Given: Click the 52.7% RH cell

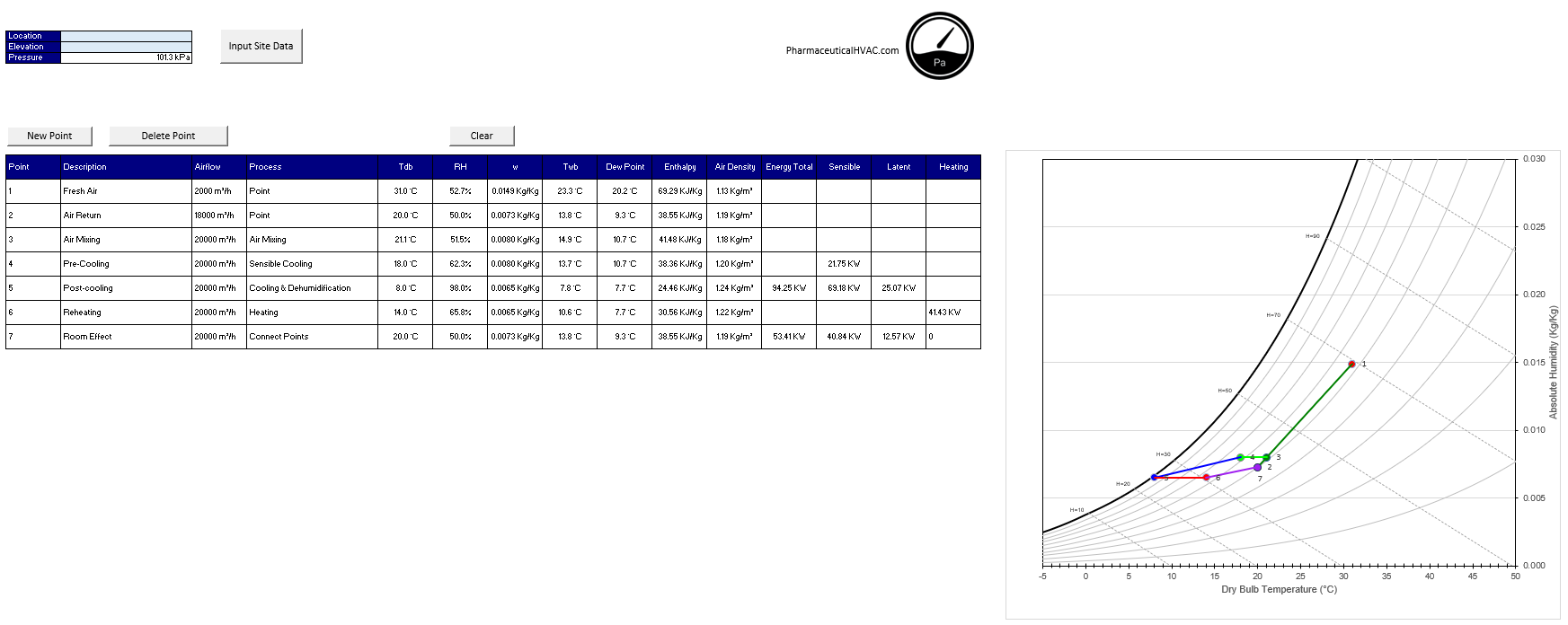Looking at the screenshot, I should tap(460, 191).
